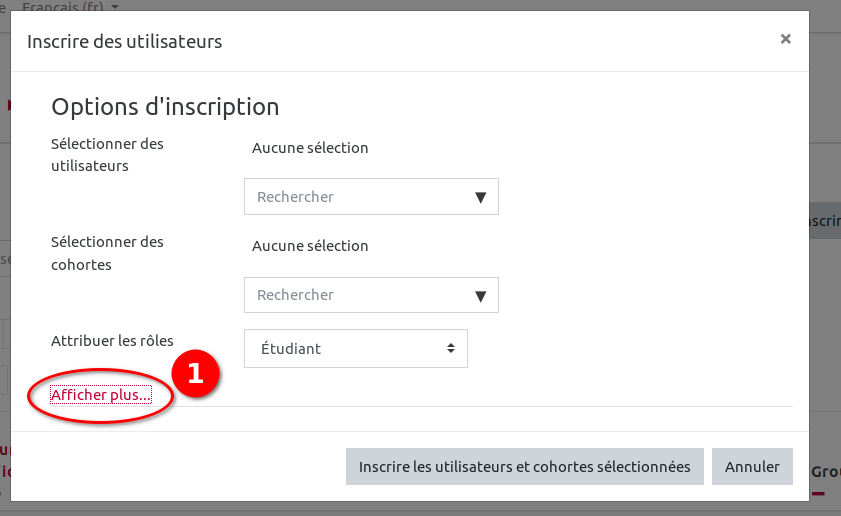Click the cohort search field Rechercher

(360, 295)
